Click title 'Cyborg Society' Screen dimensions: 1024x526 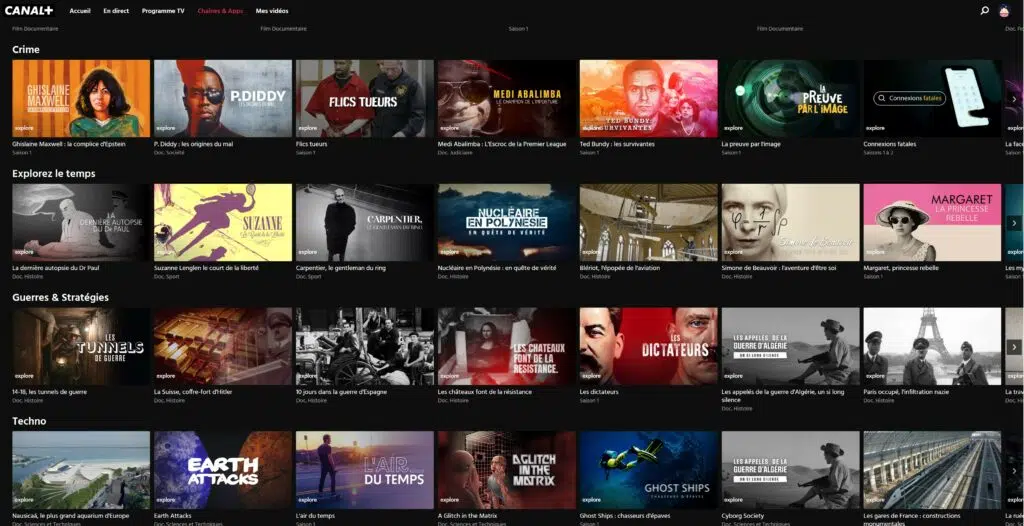pyautogui.click(x=741, y=516)
